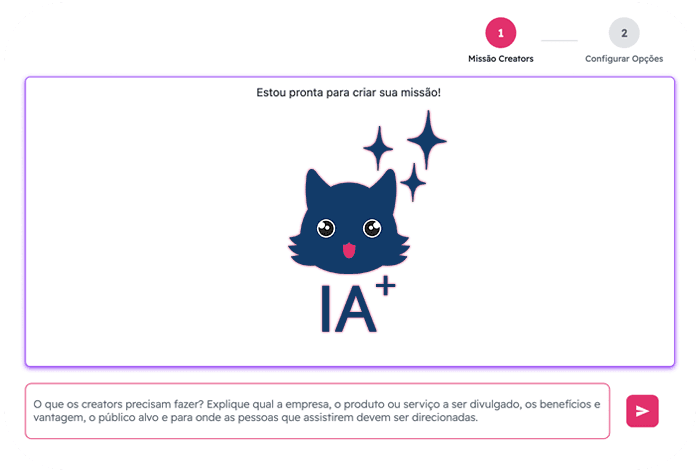The image size is (700, 473).
Task: Switch to Configurar Opções step label
Action: 624,59
